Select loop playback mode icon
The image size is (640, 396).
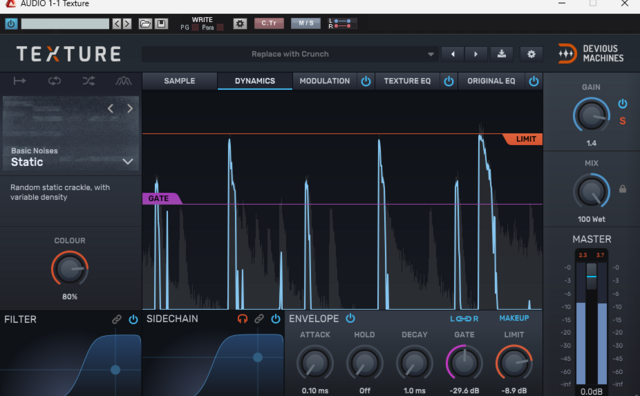point(54,81)
